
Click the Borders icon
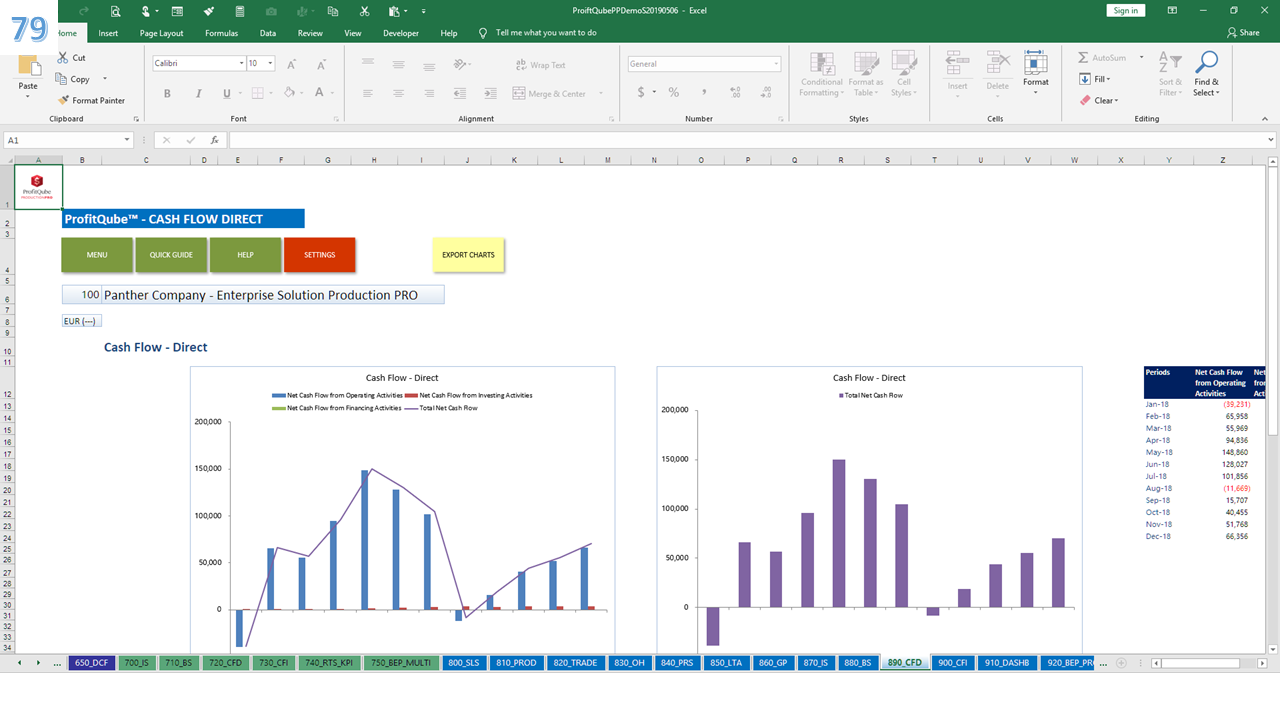tap(257, 93)
